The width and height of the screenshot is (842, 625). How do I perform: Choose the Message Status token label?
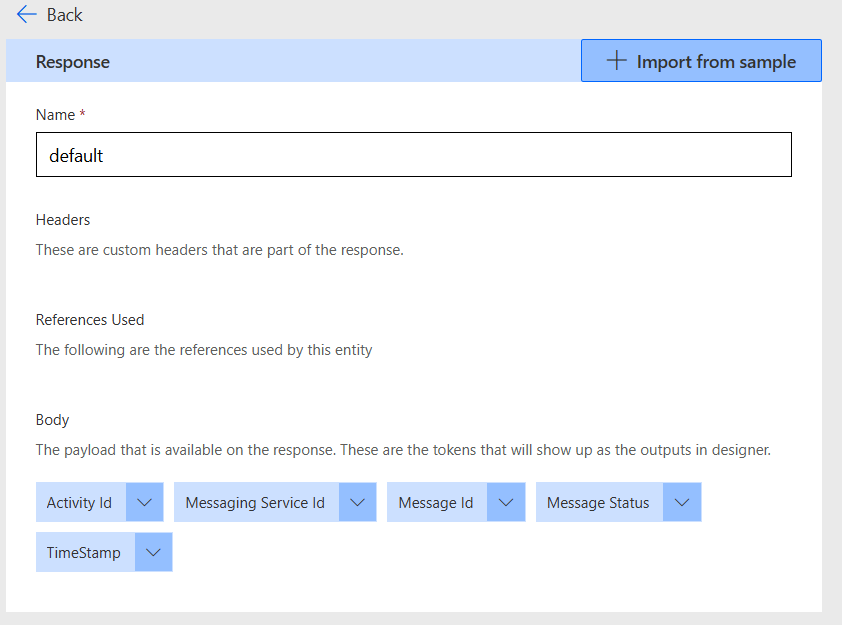coord(598,503)
